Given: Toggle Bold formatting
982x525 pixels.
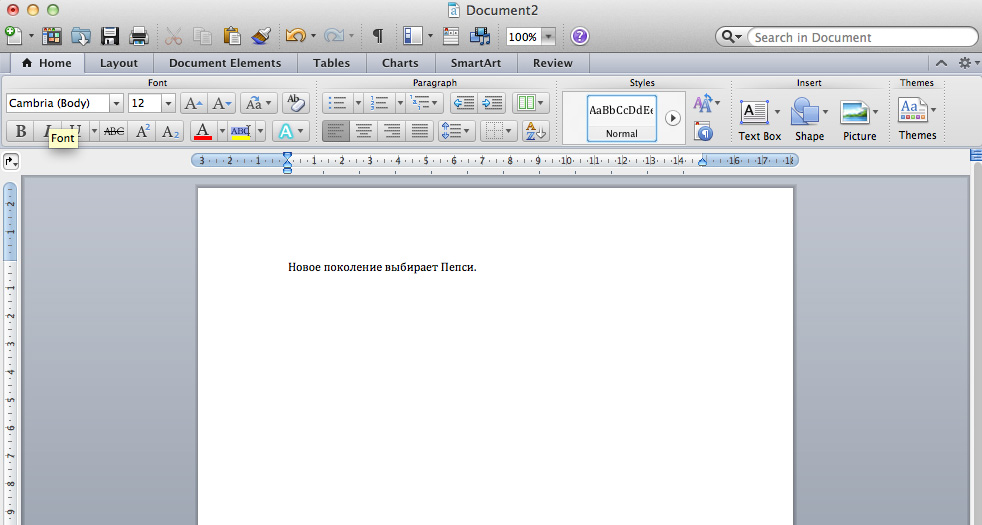Looking at the screenshot, I should pos(21,131).
